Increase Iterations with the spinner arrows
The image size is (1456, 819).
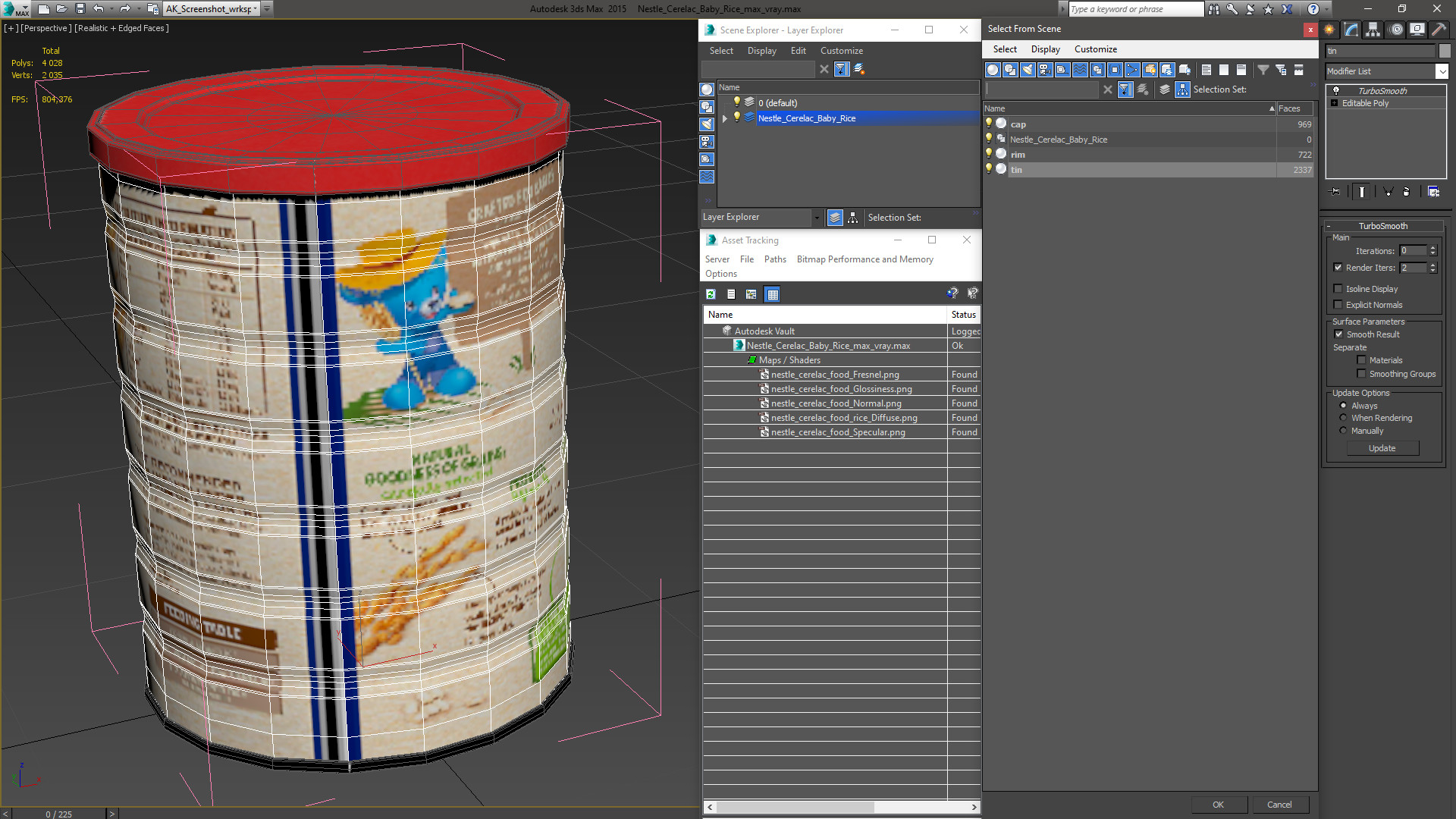coord(1432,251)
